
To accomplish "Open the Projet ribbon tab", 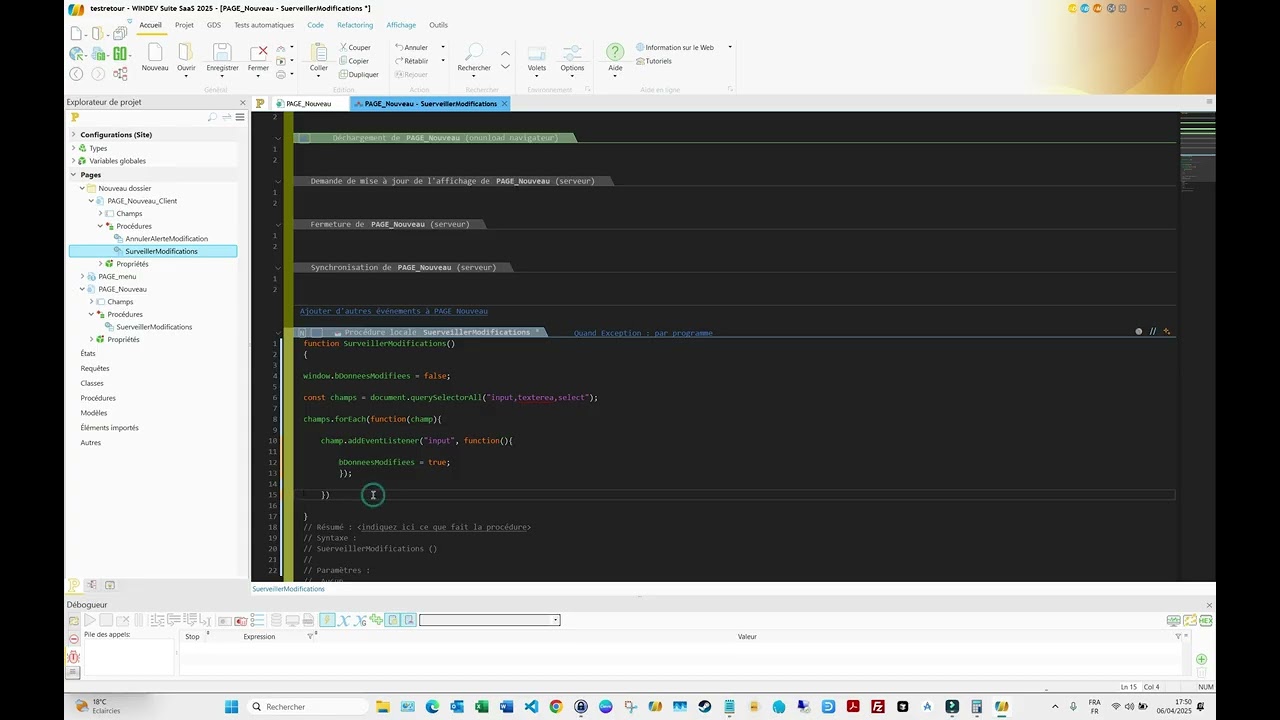I will click(x=184, y=25).
